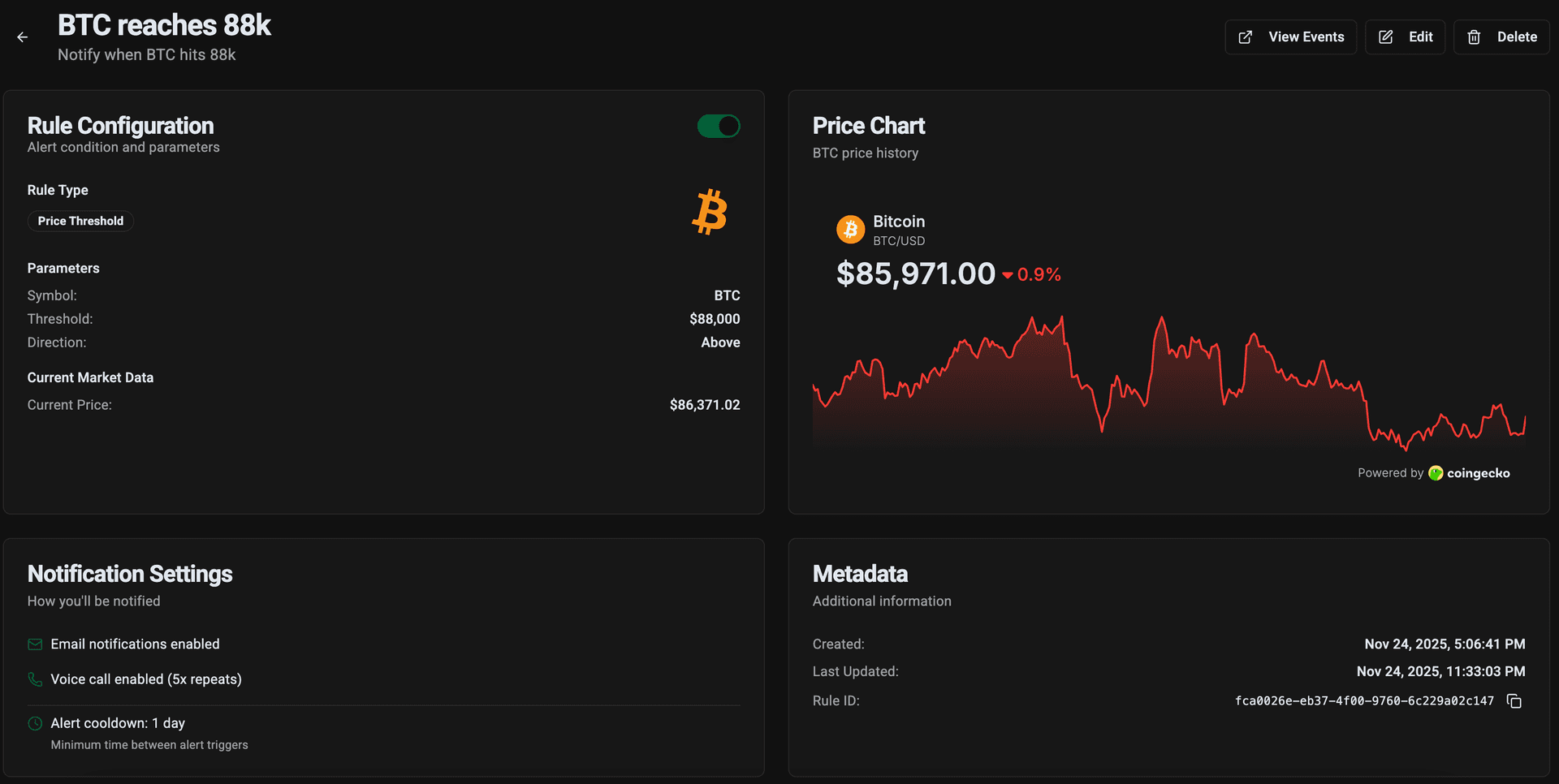Click the CoinGecko logo icon
This screenshot has width=1559, height=784.
pyautogui.click(x=1436, y=473)
